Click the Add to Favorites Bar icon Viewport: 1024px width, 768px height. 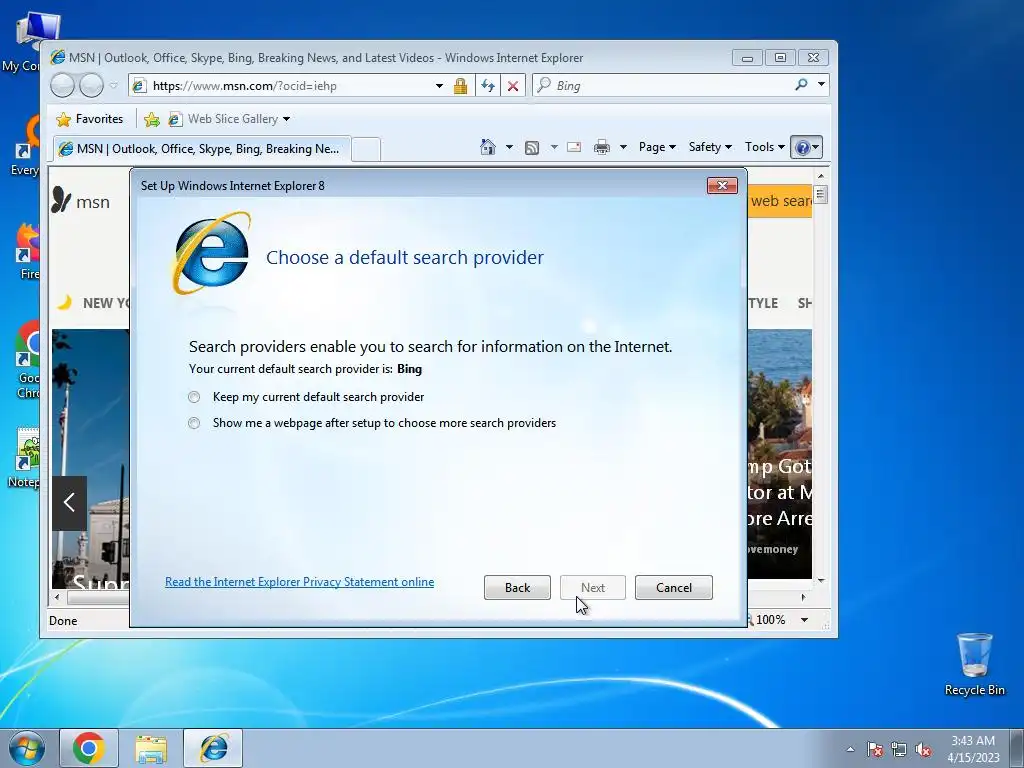point(152,119)
